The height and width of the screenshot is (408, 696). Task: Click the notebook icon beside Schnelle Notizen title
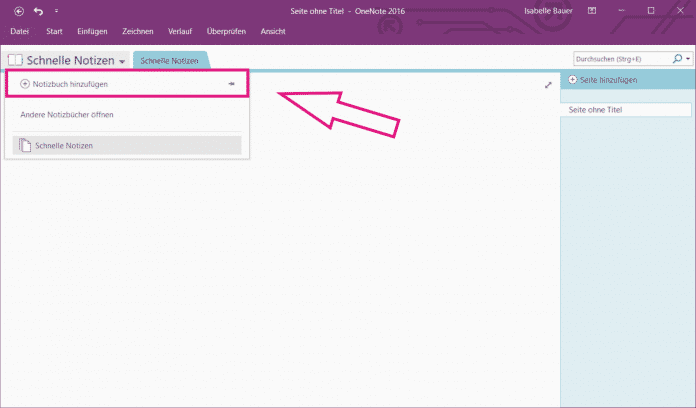(x=15, y=61)
